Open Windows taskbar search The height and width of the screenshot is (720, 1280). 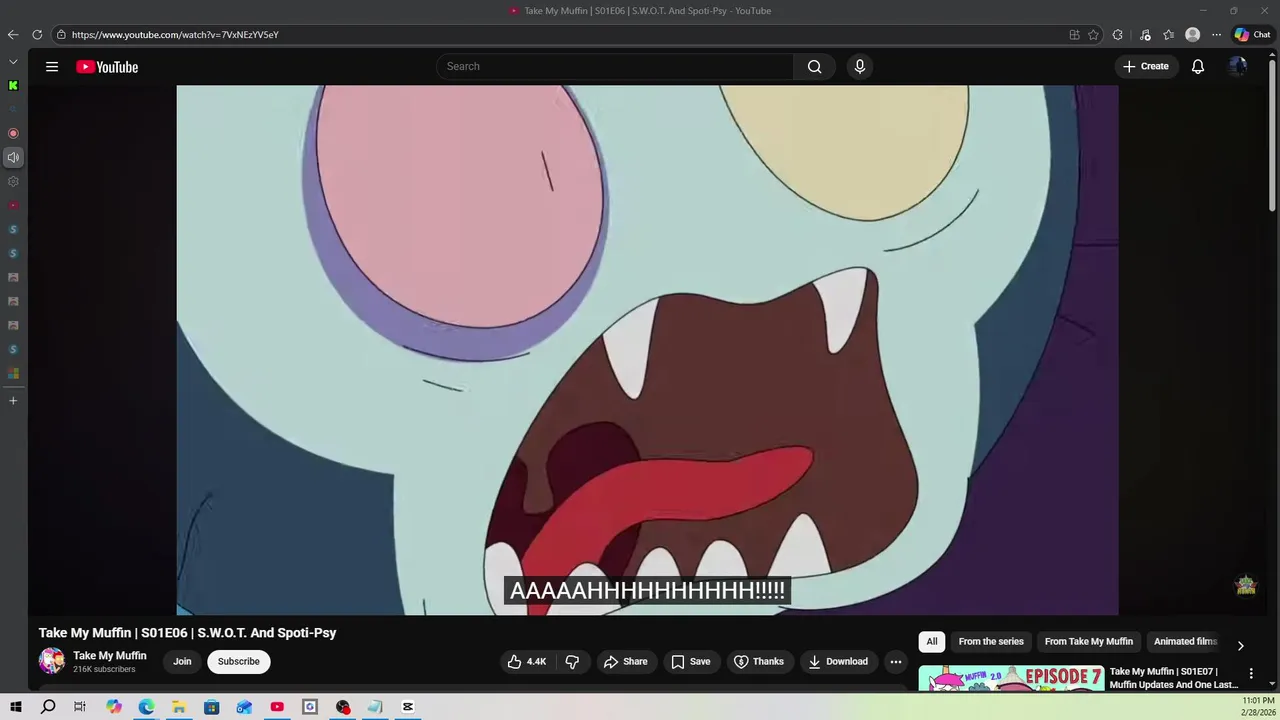[x=48, y=707]
